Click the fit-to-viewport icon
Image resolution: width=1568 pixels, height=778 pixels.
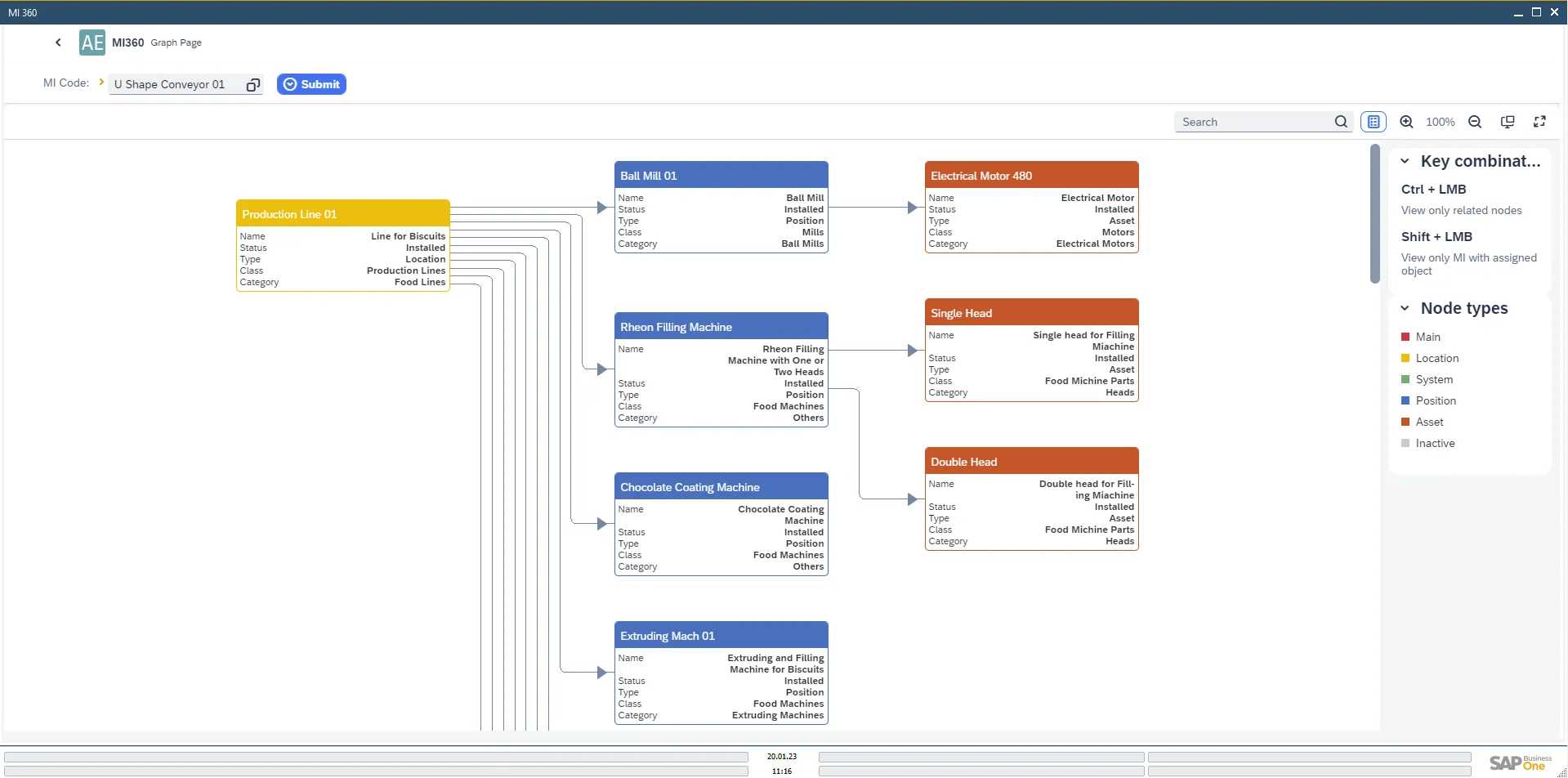point(1508,122)
